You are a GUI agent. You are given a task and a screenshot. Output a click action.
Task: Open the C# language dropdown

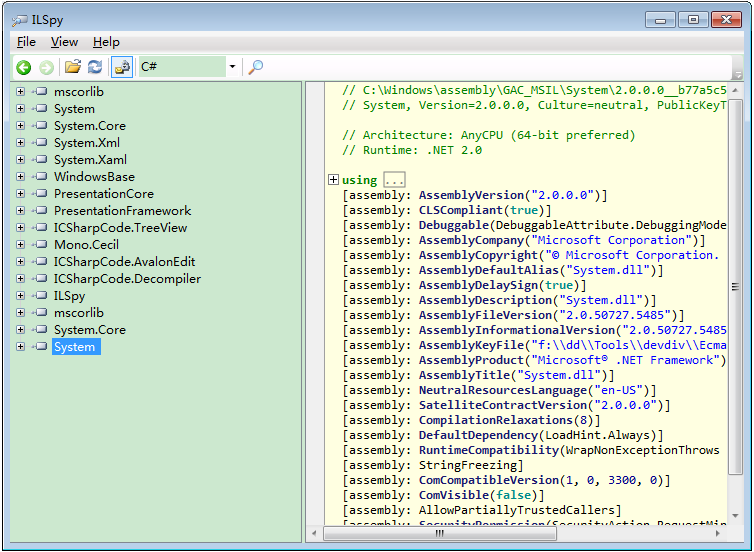tap(232, 66)
